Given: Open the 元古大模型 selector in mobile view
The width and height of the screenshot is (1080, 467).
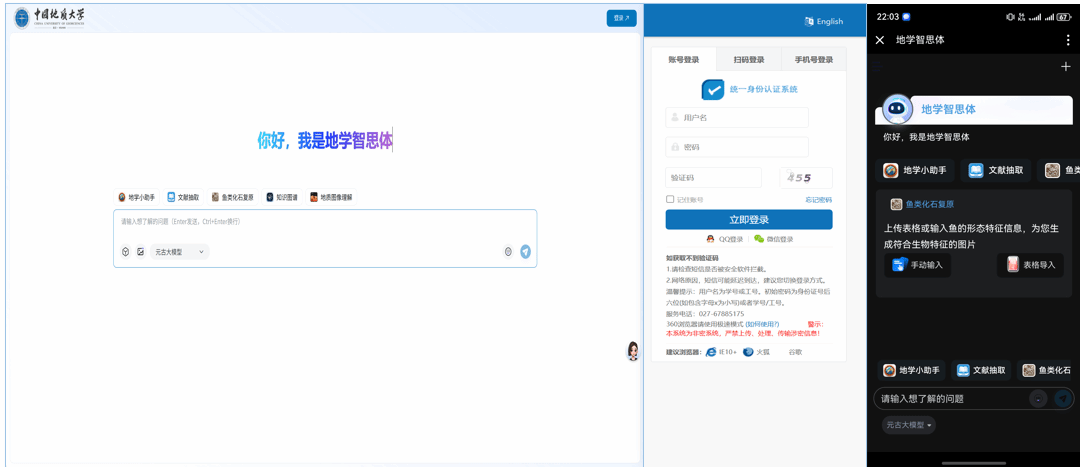Looking at the screenshot, I should (909, 425).
